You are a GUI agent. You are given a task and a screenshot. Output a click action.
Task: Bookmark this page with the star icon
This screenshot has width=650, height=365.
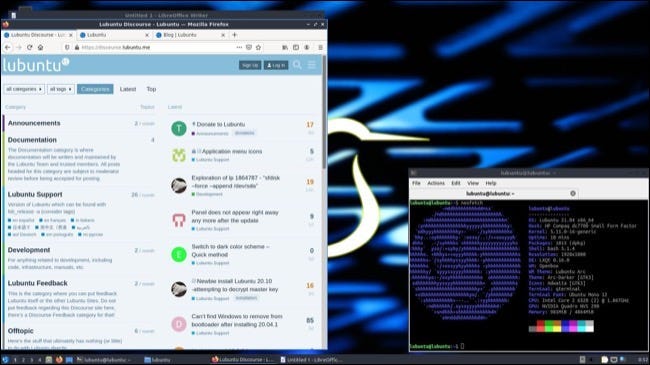point(258,47)
